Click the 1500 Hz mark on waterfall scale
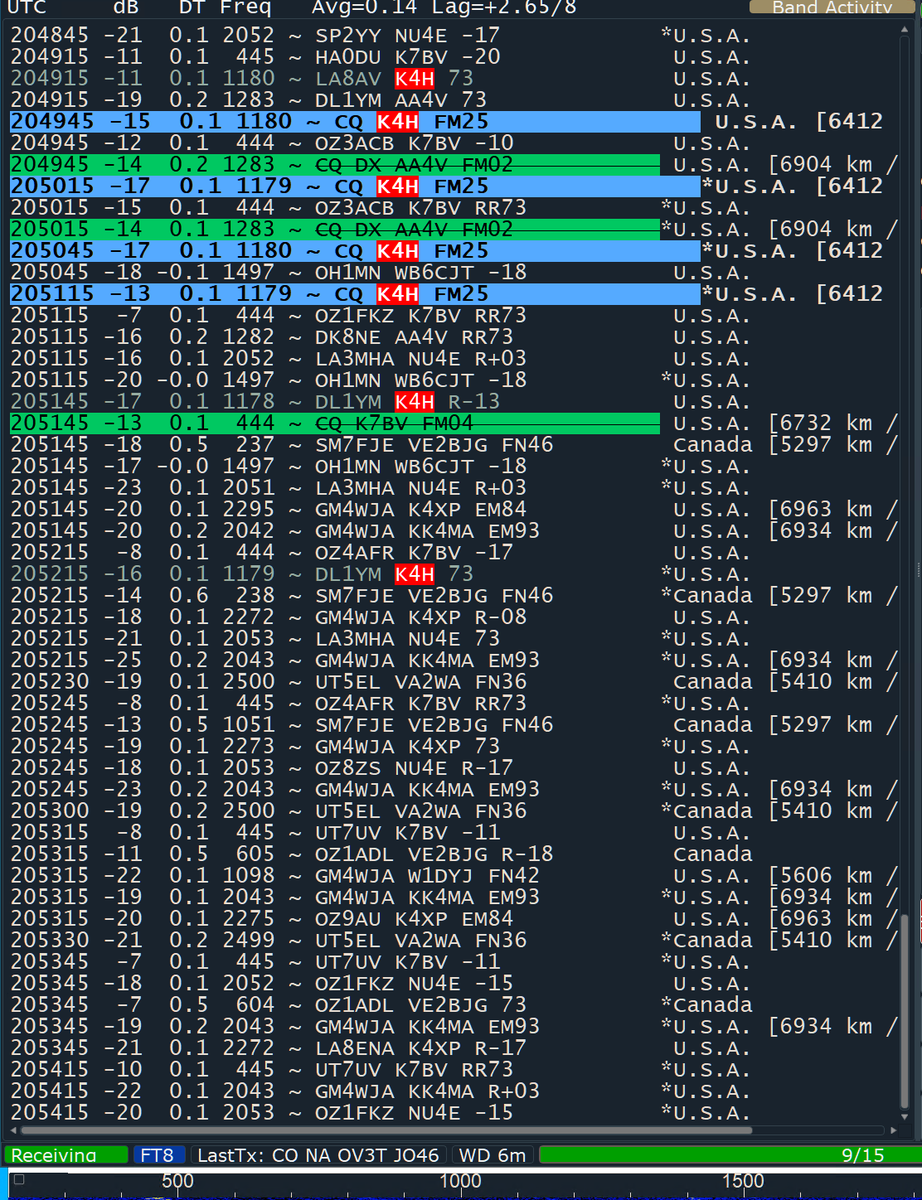This screenshot has width=922, height=1200. click(x=741, y=1181)
